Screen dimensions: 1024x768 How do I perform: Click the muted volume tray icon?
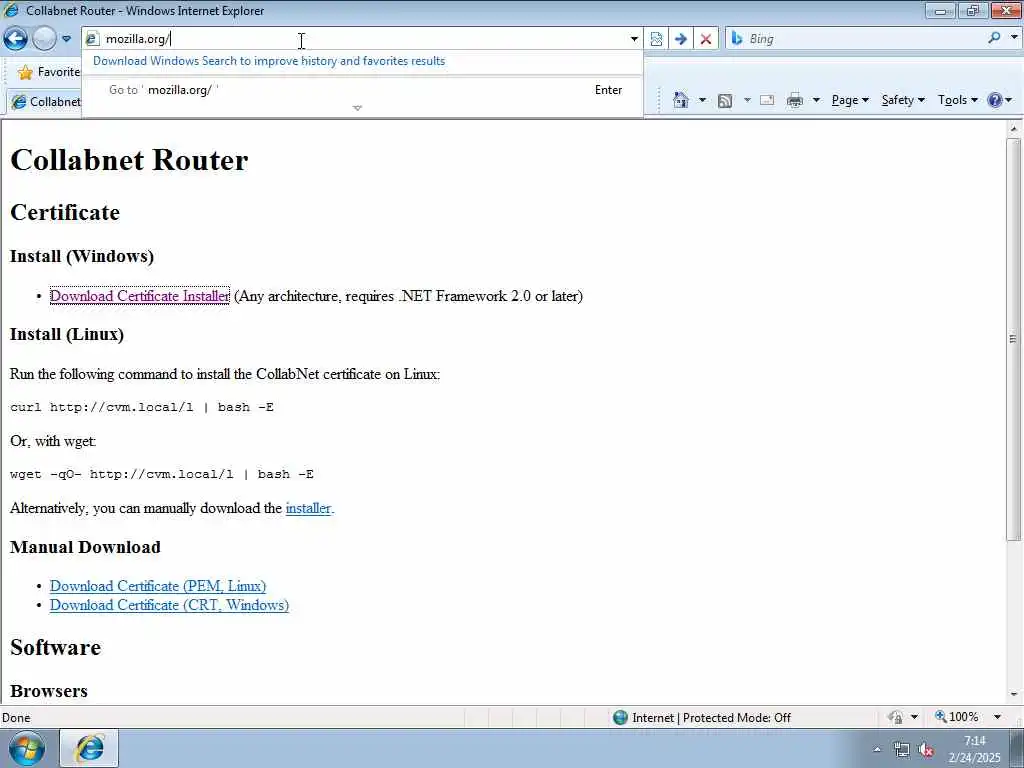point(926,750)
